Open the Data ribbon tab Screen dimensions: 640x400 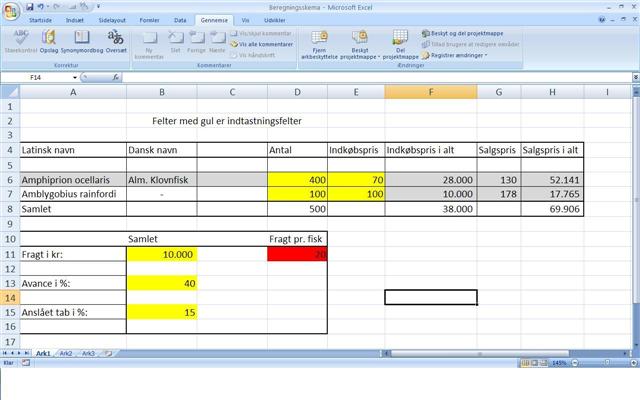180,19
